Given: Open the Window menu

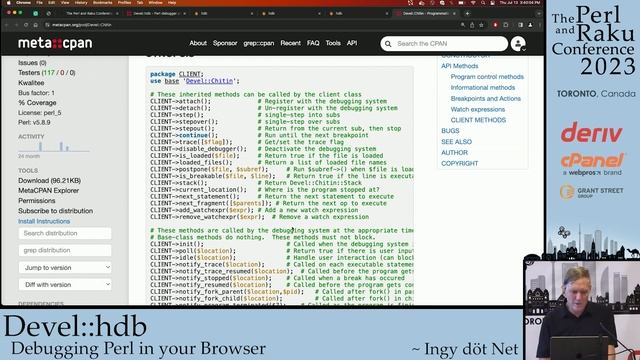Looking at the screenshot, I should 155,2.
